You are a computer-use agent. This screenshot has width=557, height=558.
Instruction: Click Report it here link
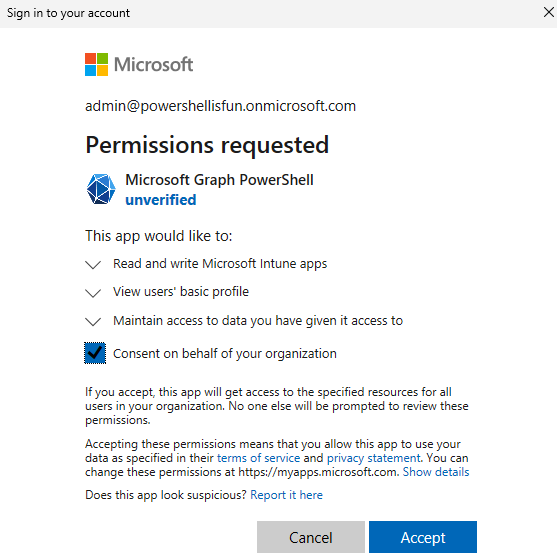coord(286,495)
